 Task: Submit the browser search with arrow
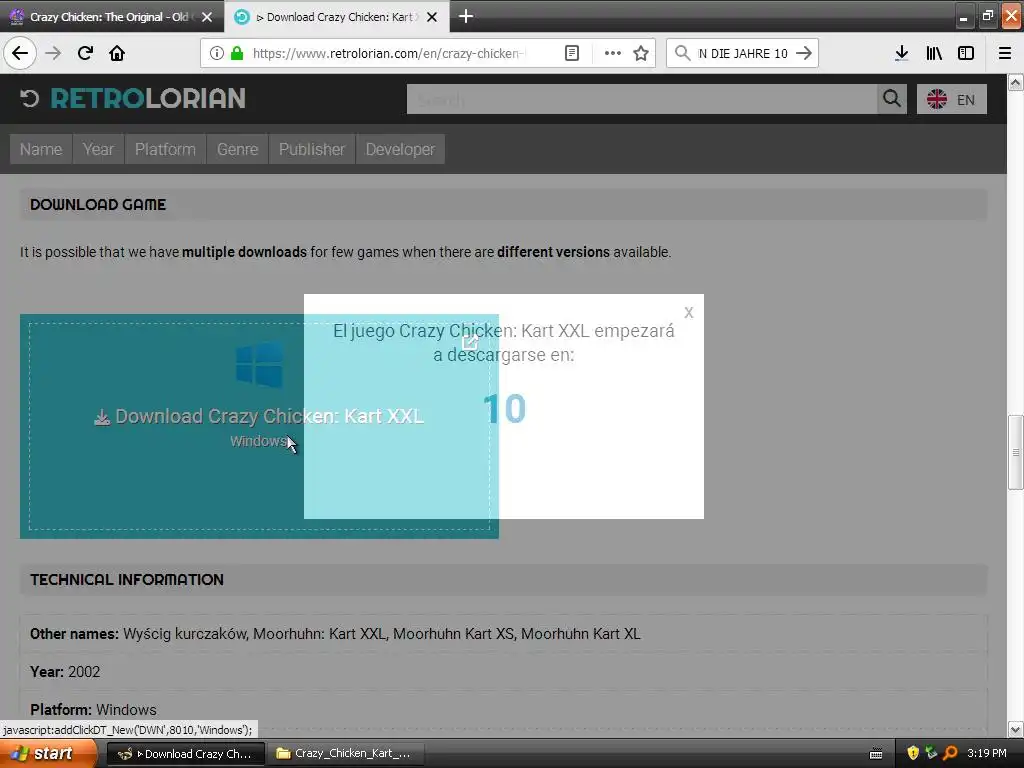coord(804,53)
